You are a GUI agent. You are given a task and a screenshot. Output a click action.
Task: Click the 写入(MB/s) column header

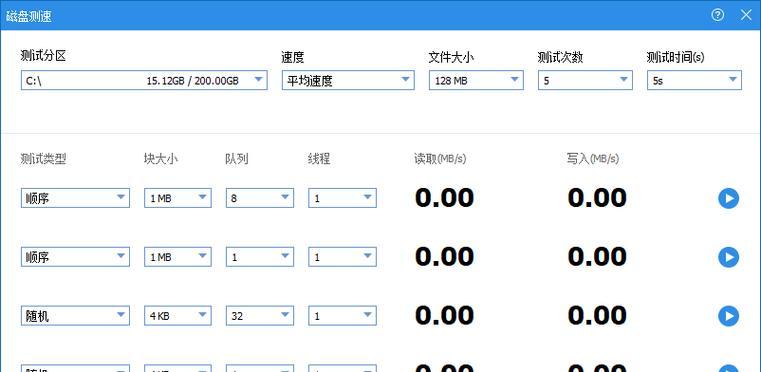[x=593, y=159]
